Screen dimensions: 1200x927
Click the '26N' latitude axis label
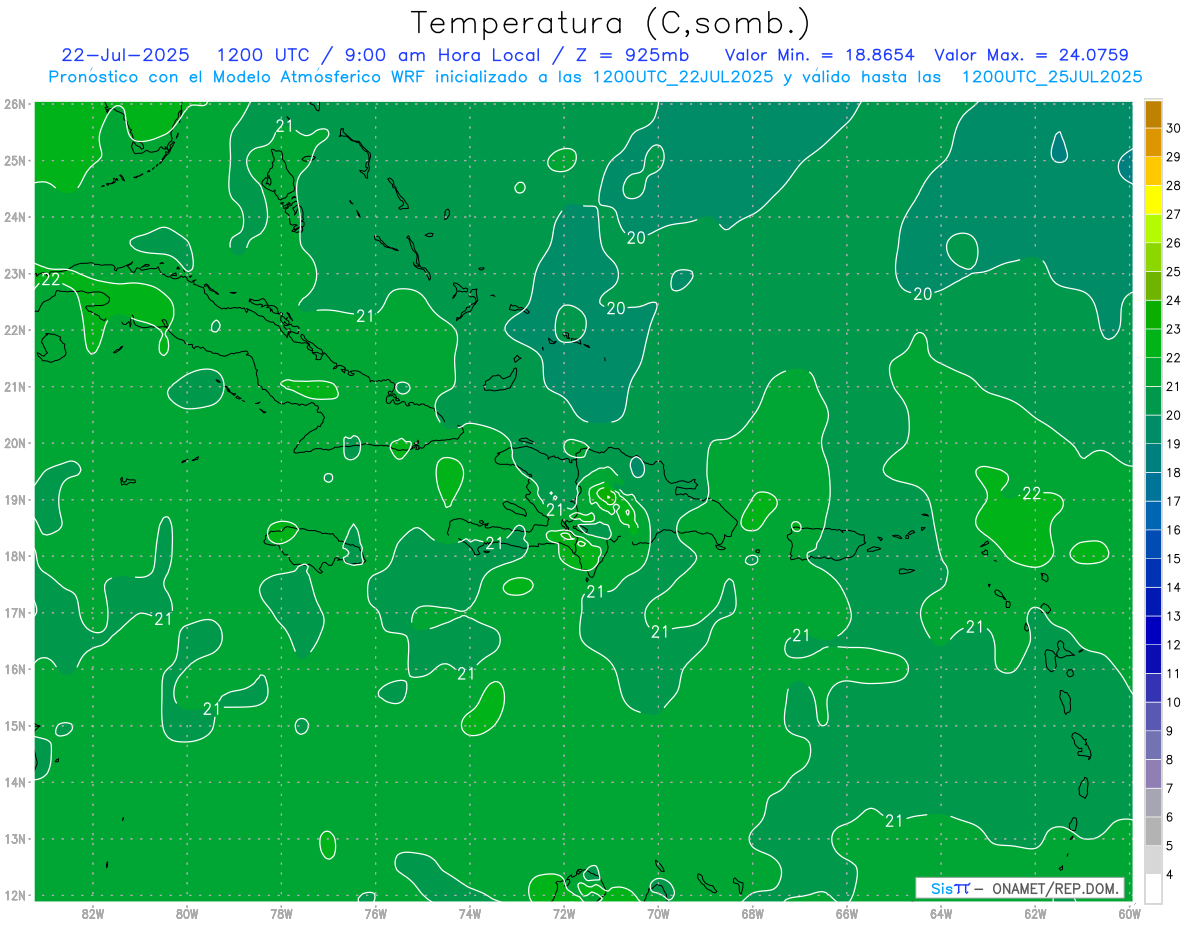15,104
